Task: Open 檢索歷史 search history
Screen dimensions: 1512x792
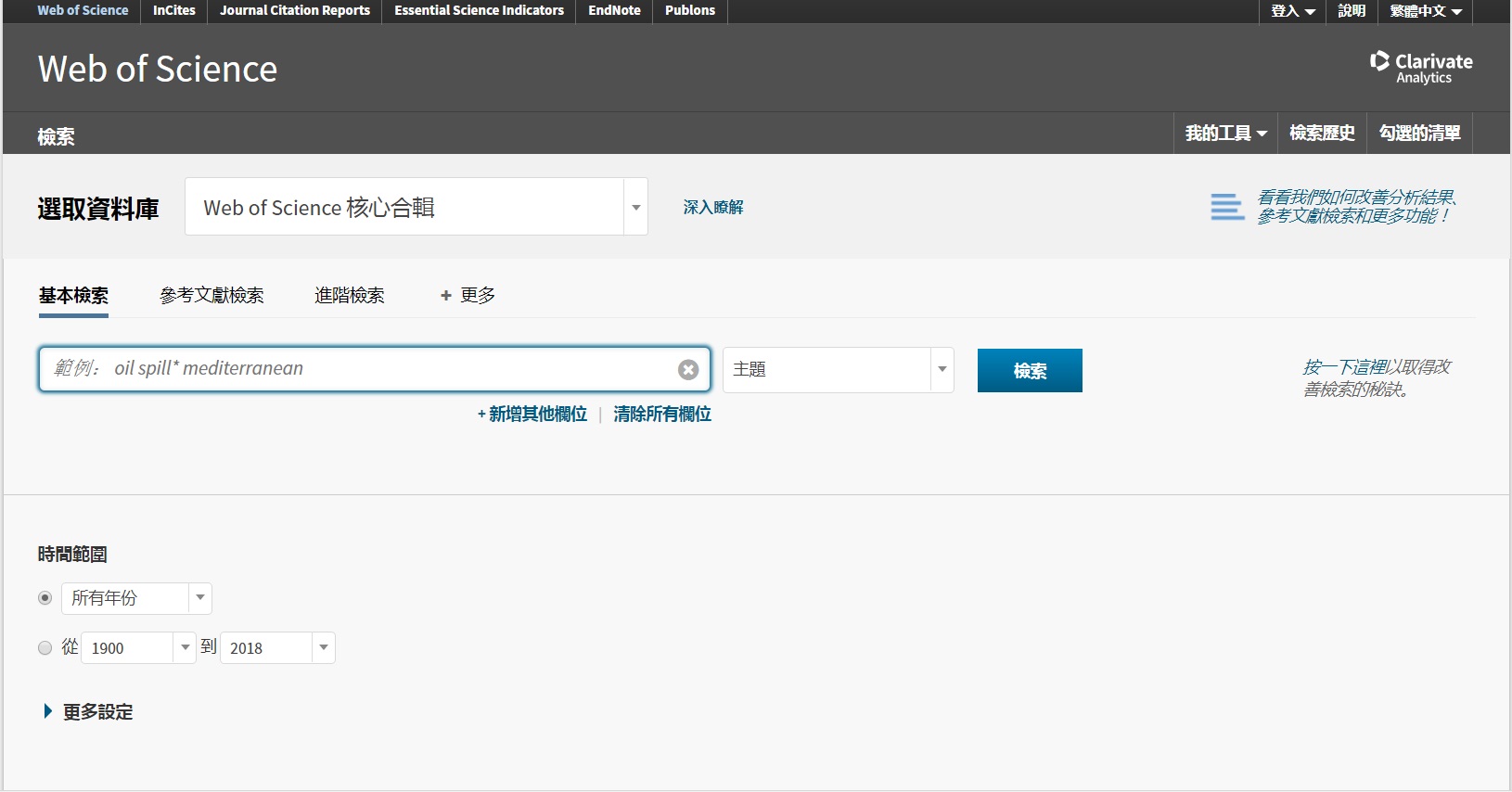Action: [1322, 134]
